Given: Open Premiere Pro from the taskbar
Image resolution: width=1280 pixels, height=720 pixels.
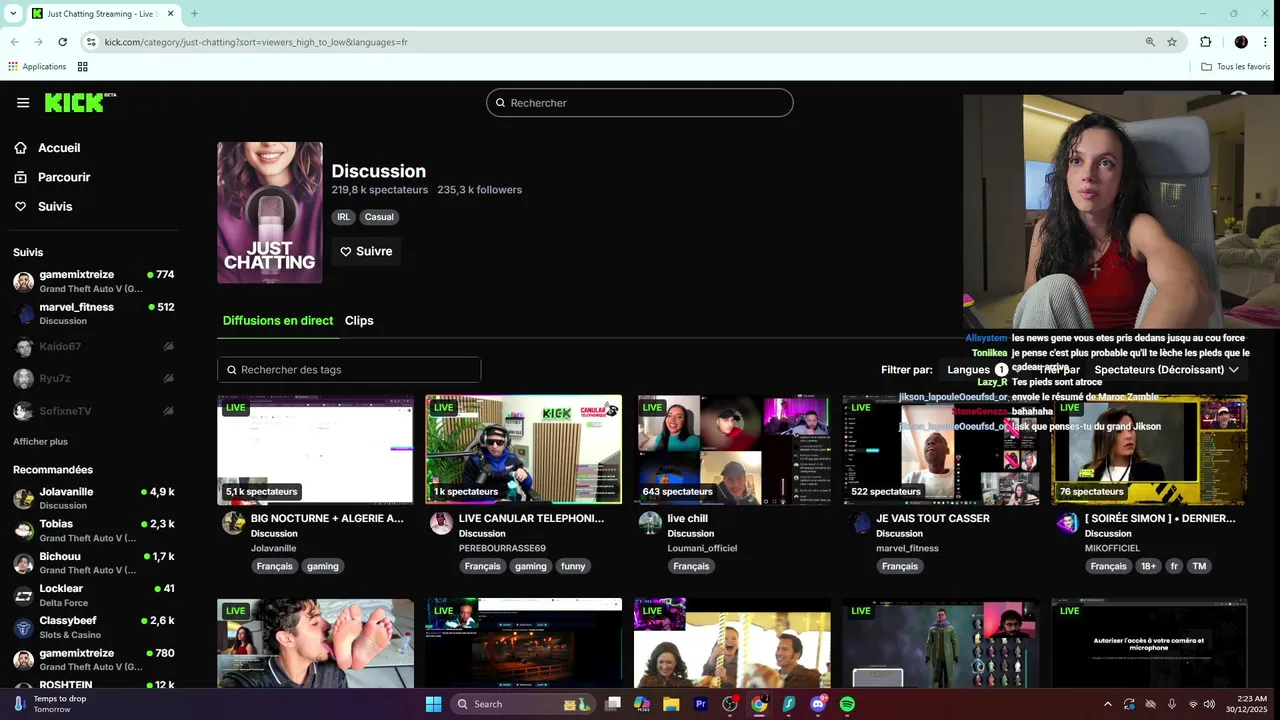Looking at the screenshot, I should click(700, 704).
